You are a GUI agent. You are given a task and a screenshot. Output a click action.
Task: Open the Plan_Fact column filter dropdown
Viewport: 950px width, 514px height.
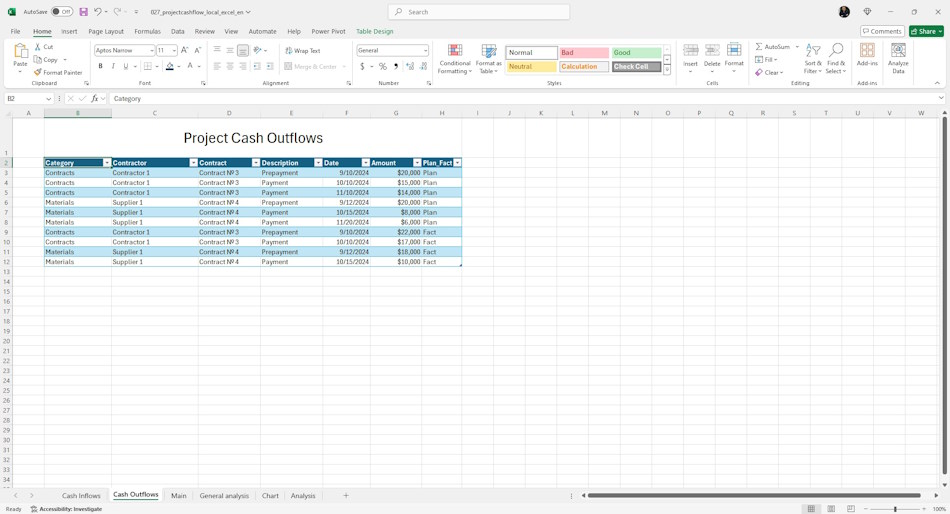[x=457, y=162]
